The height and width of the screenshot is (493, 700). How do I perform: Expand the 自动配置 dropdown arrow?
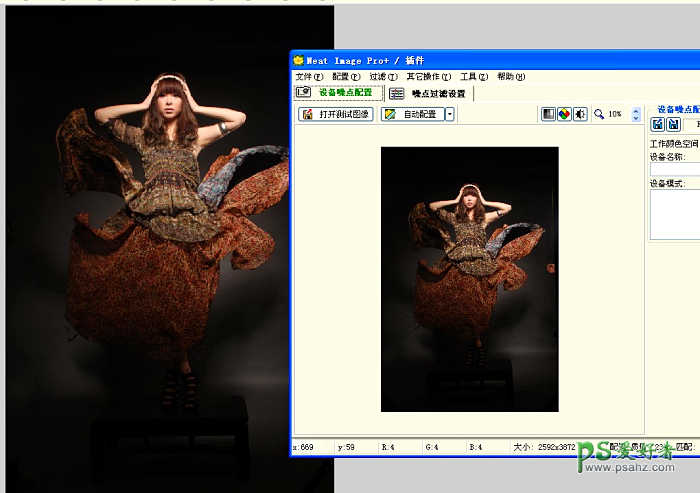pyautogui.click(x=450, y=115)
